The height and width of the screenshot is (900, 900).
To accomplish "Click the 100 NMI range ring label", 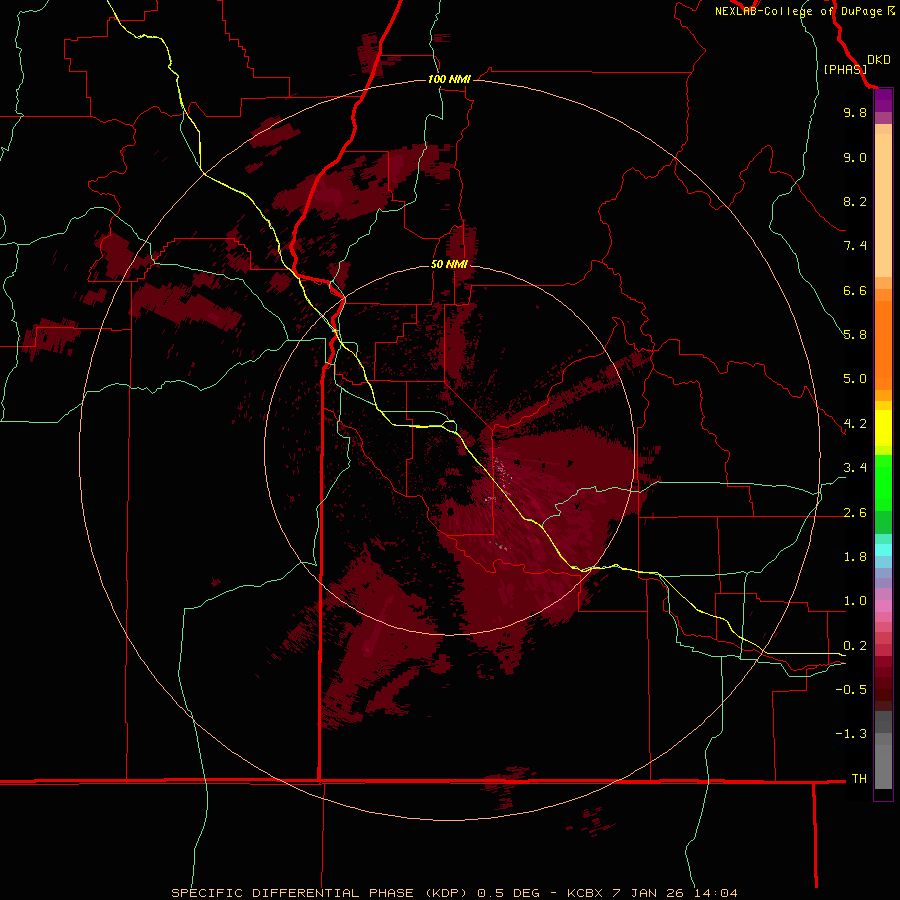I will coord(449,79).
